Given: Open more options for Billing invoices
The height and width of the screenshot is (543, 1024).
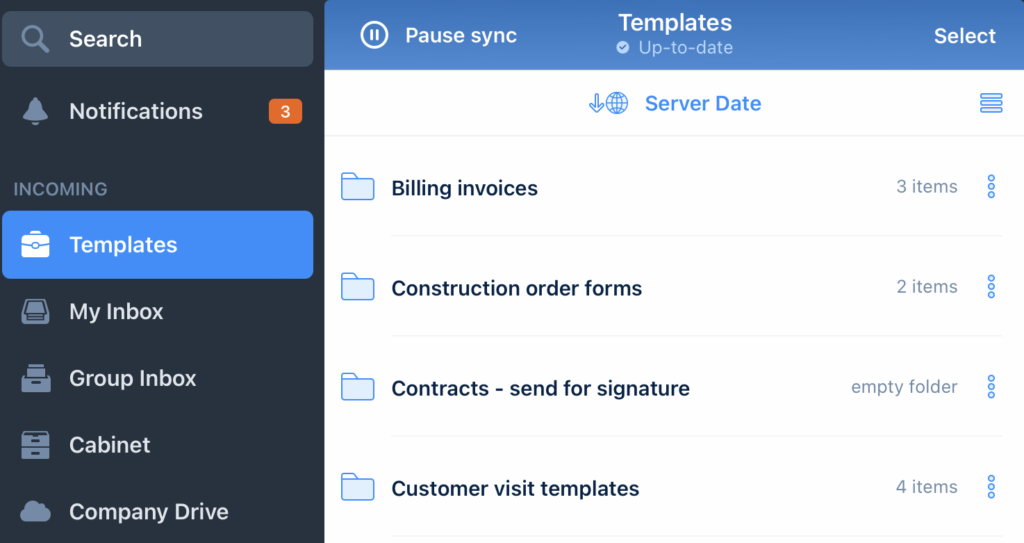Looking at the screenshot, I should coord(990,187).
